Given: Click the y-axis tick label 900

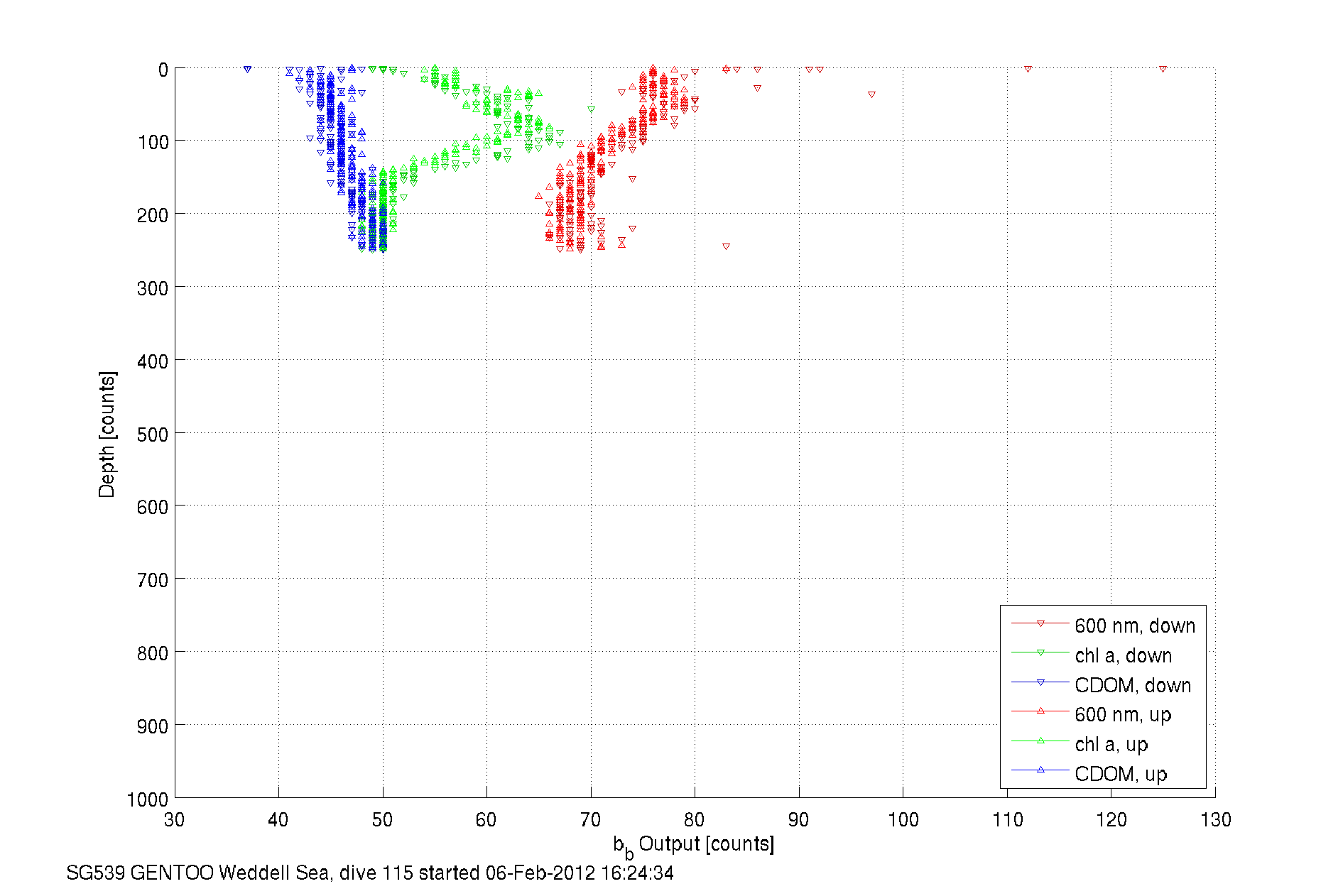Looking at the screenshot, I should 153,726.
